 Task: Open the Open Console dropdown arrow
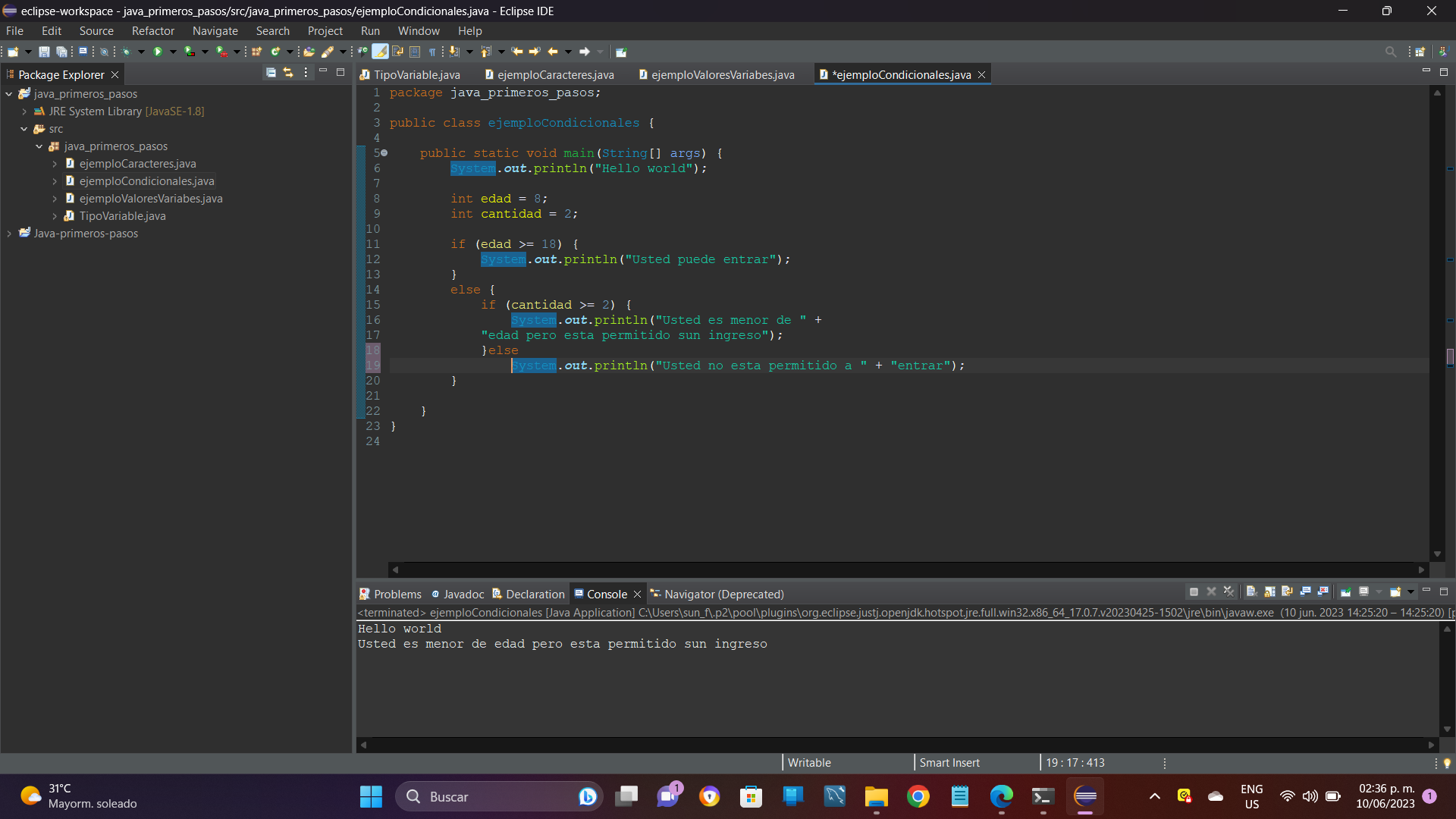click(1410, 591)
